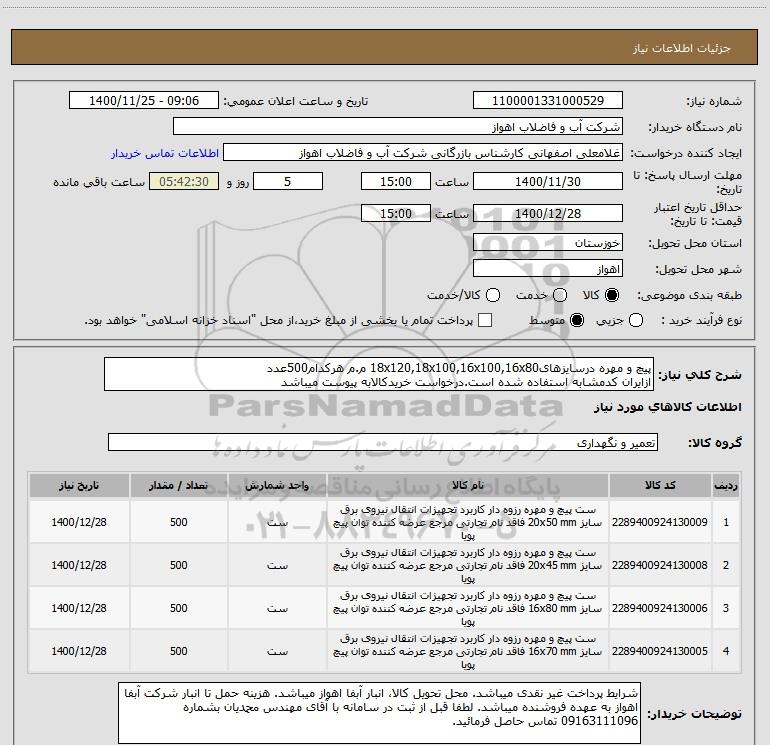770x745 pixels.
Task: Click the response deadline time field 15:00
Action: tap(396, 181)
